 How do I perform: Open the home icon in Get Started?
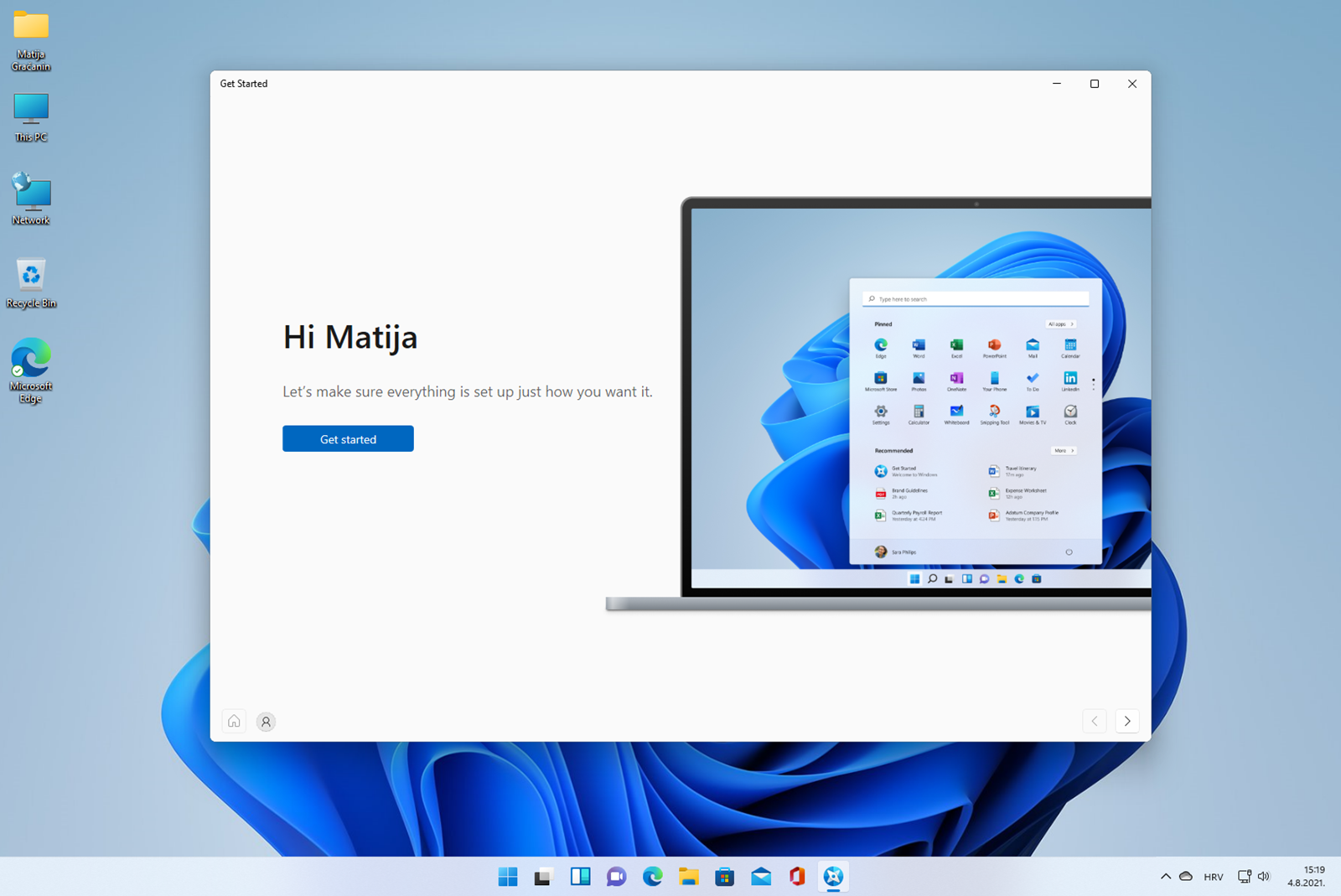tap(234, 721)
